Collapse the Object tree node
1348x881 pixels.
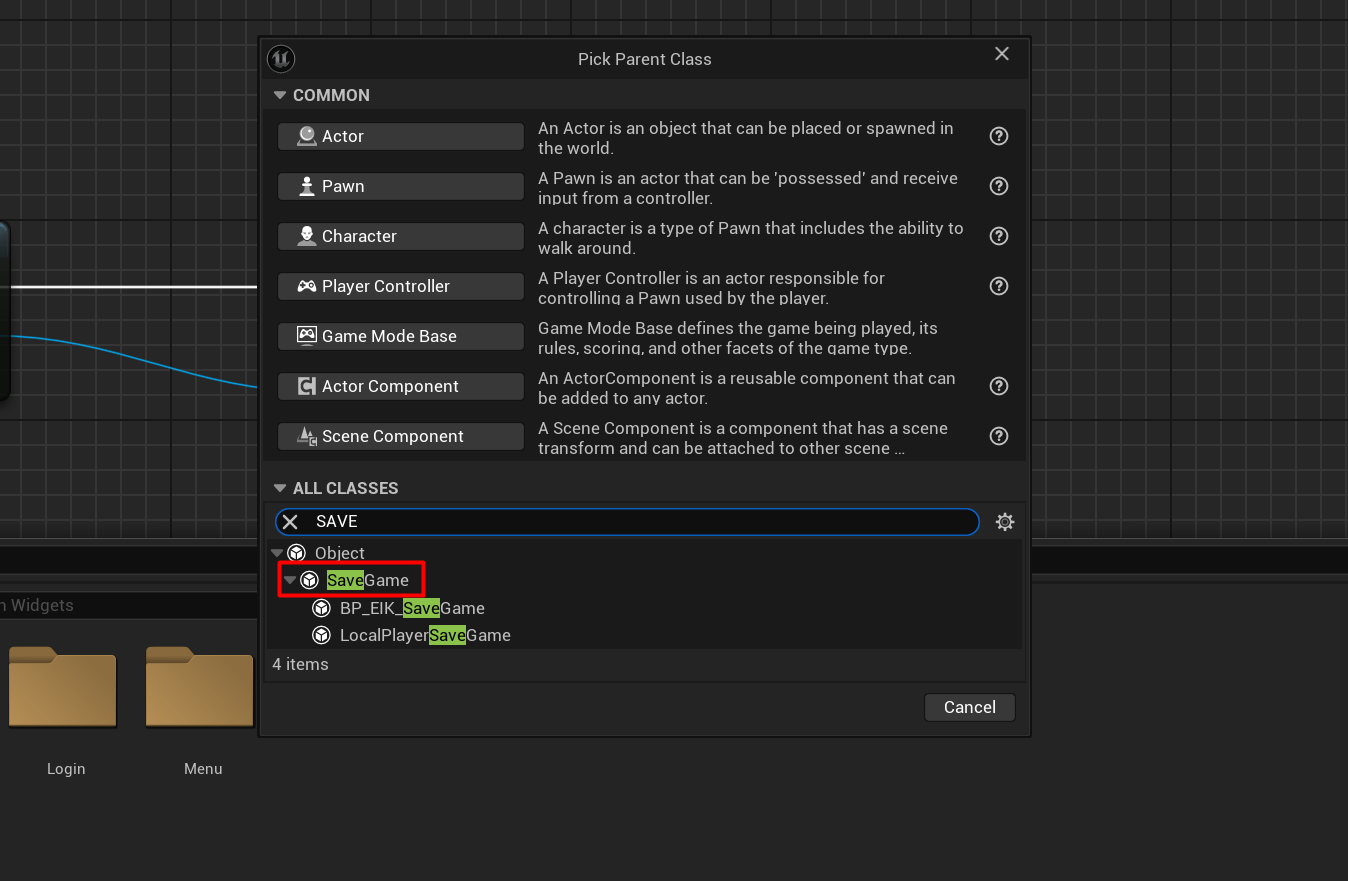(277, 553)
